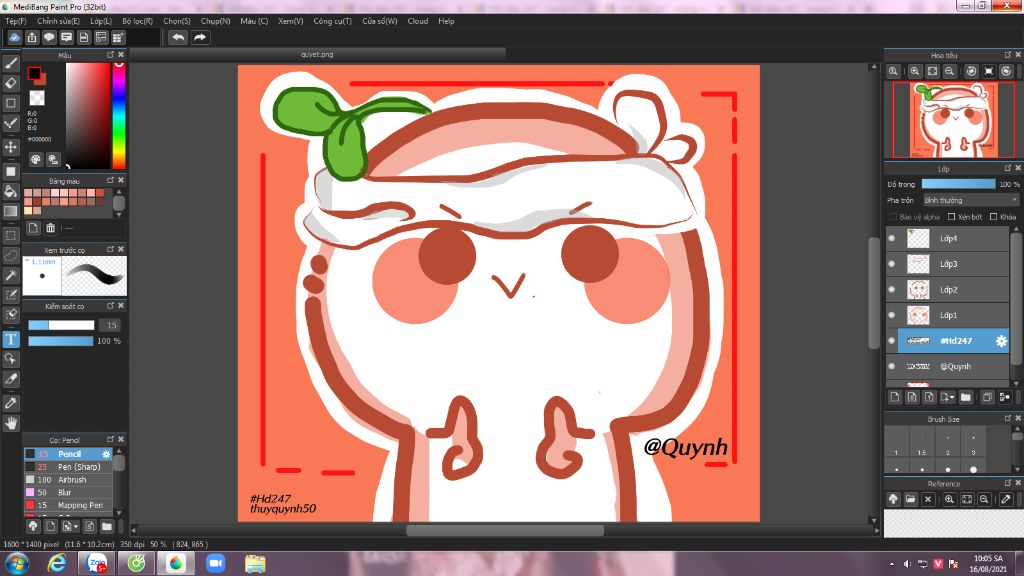Adjust the Độ trong opacity slider

point(958,184)
